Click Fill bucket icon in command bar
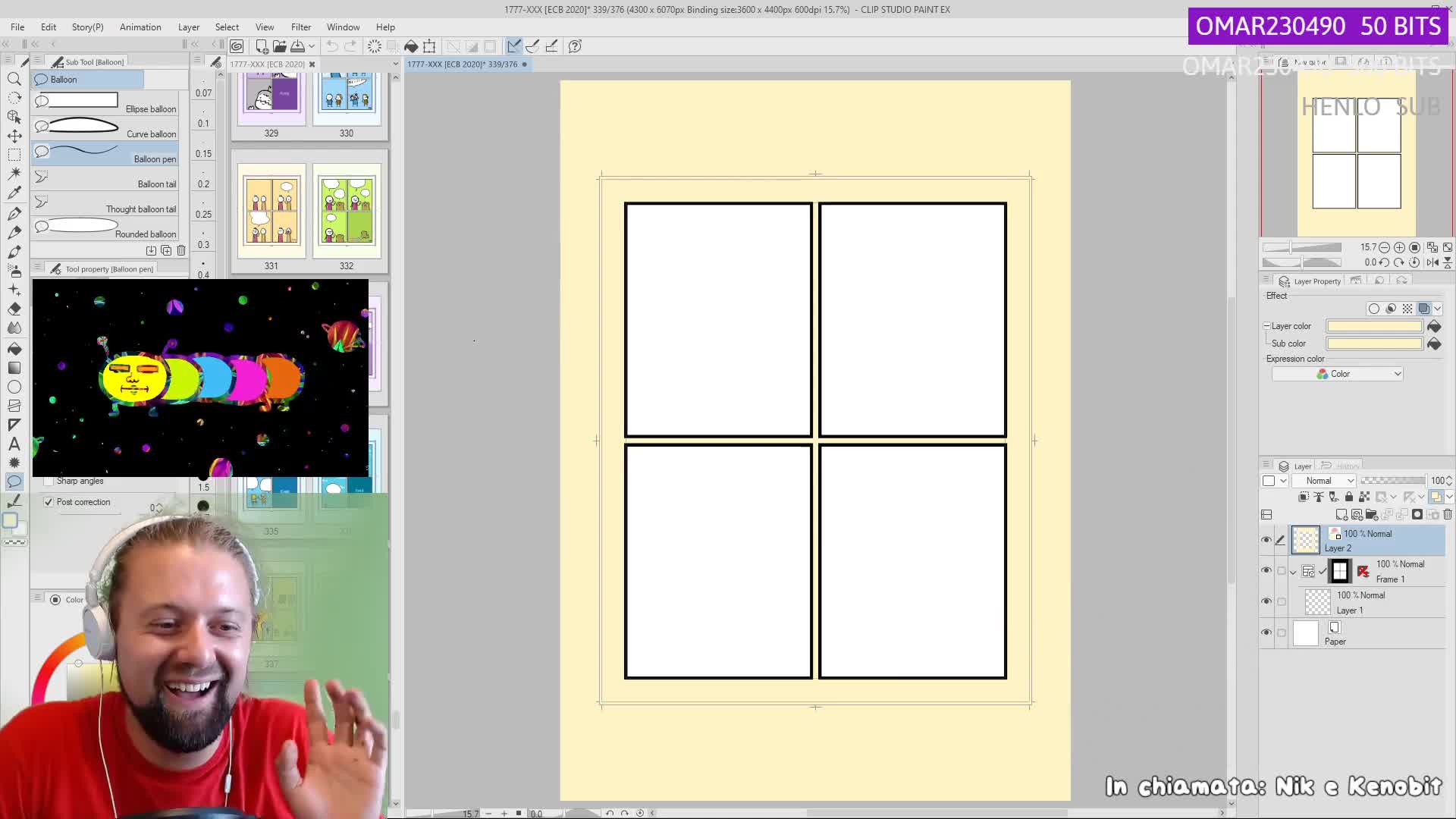The image size is (1456, 819). click(x=411, y=46)
